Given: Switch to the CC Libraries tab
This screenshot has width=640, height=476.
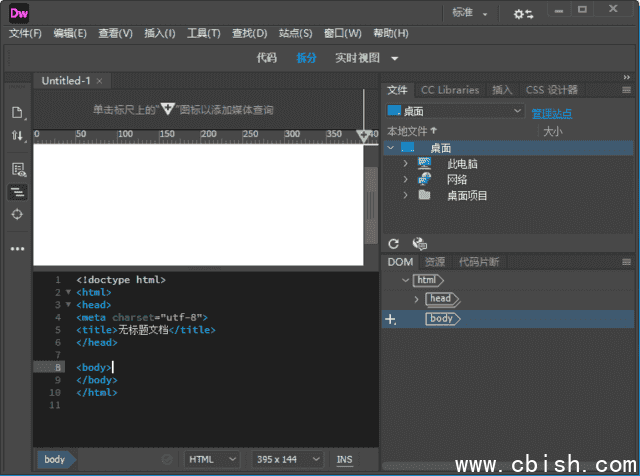Looking at the screenshot, I should tap(450, 90).
